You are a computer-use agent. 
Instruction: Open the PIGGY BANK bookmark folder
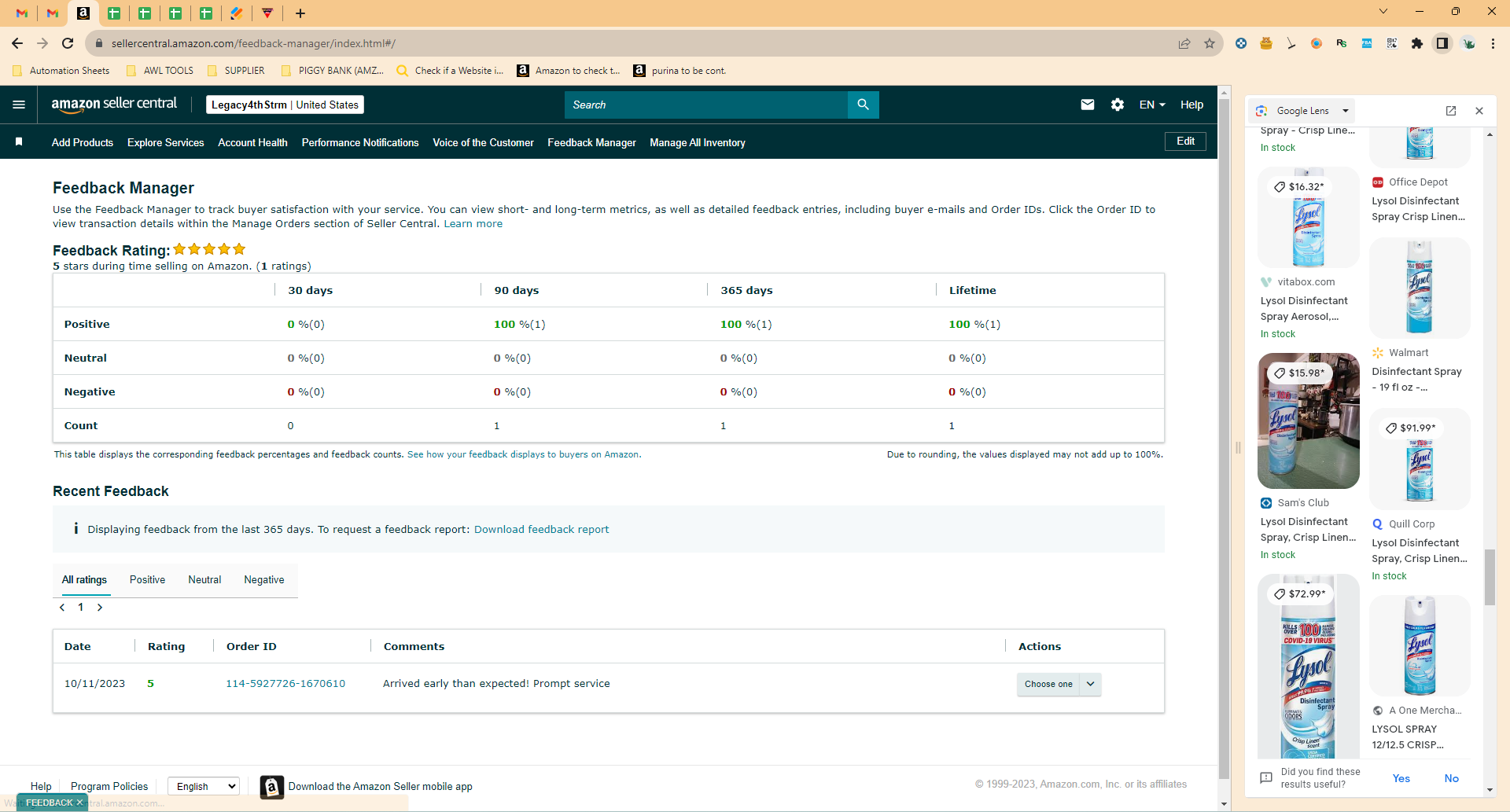333,71
